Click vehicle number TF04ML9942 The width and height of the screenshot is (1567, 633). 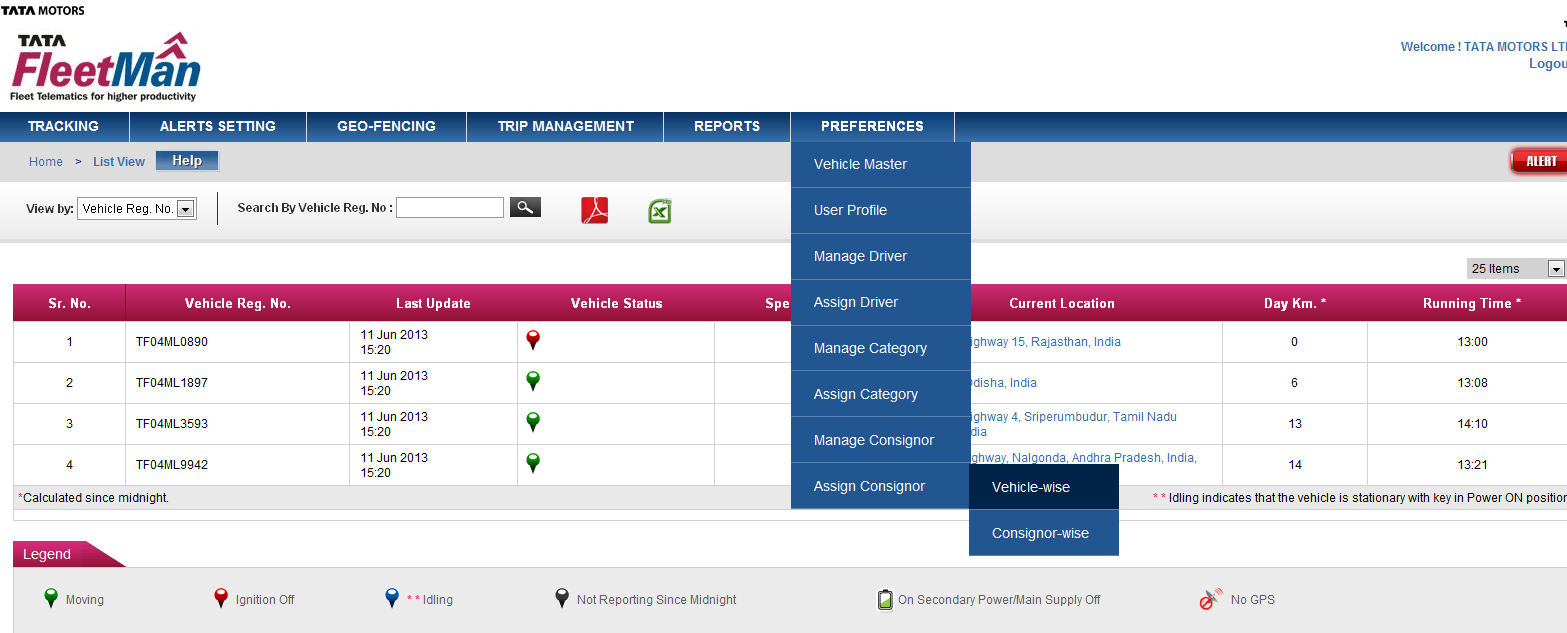click(172, 465)
